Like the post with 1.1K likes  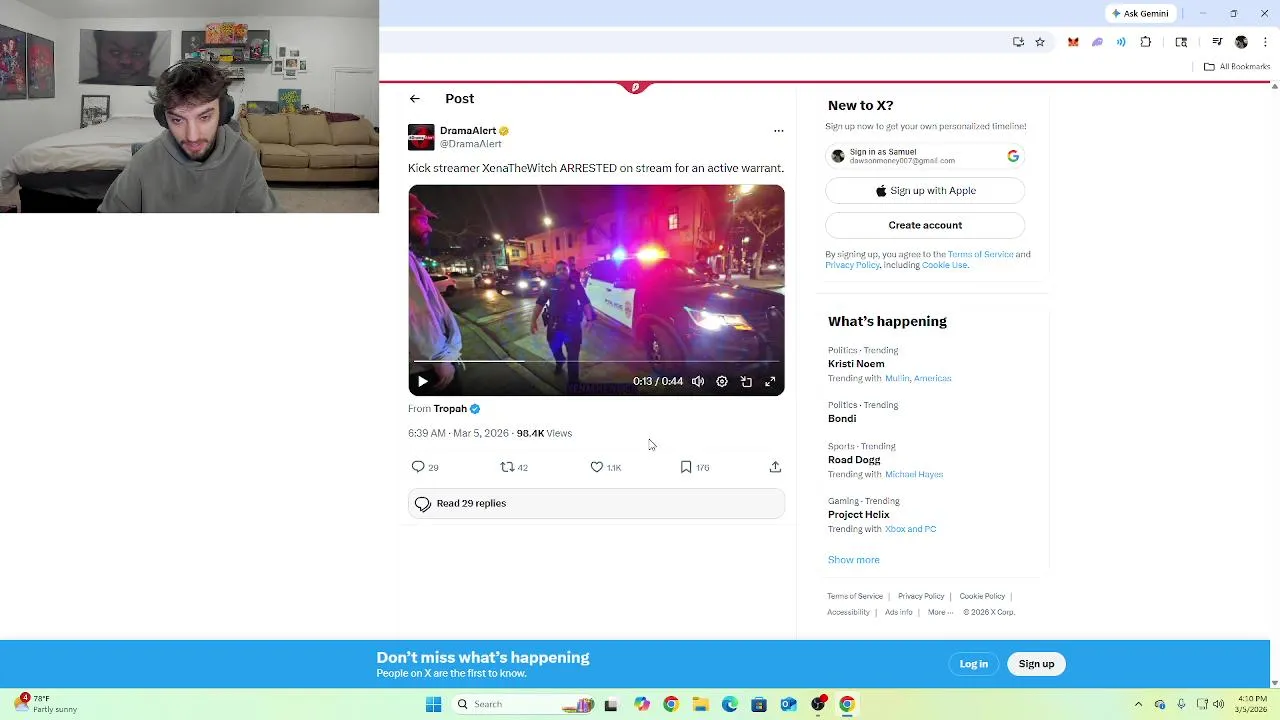tap(605, 467)
